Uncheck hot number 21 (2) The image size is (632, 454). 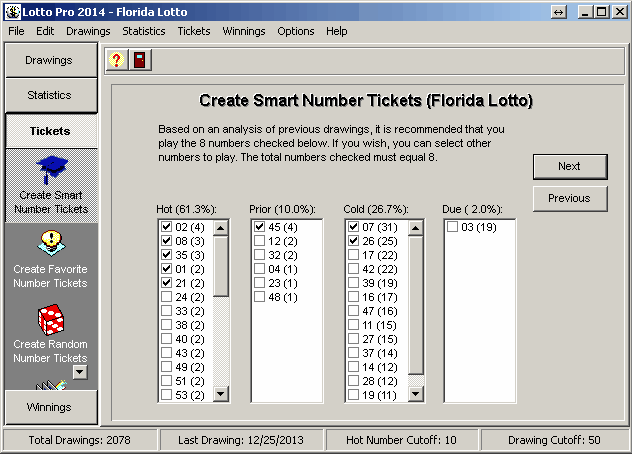[166, 283]
